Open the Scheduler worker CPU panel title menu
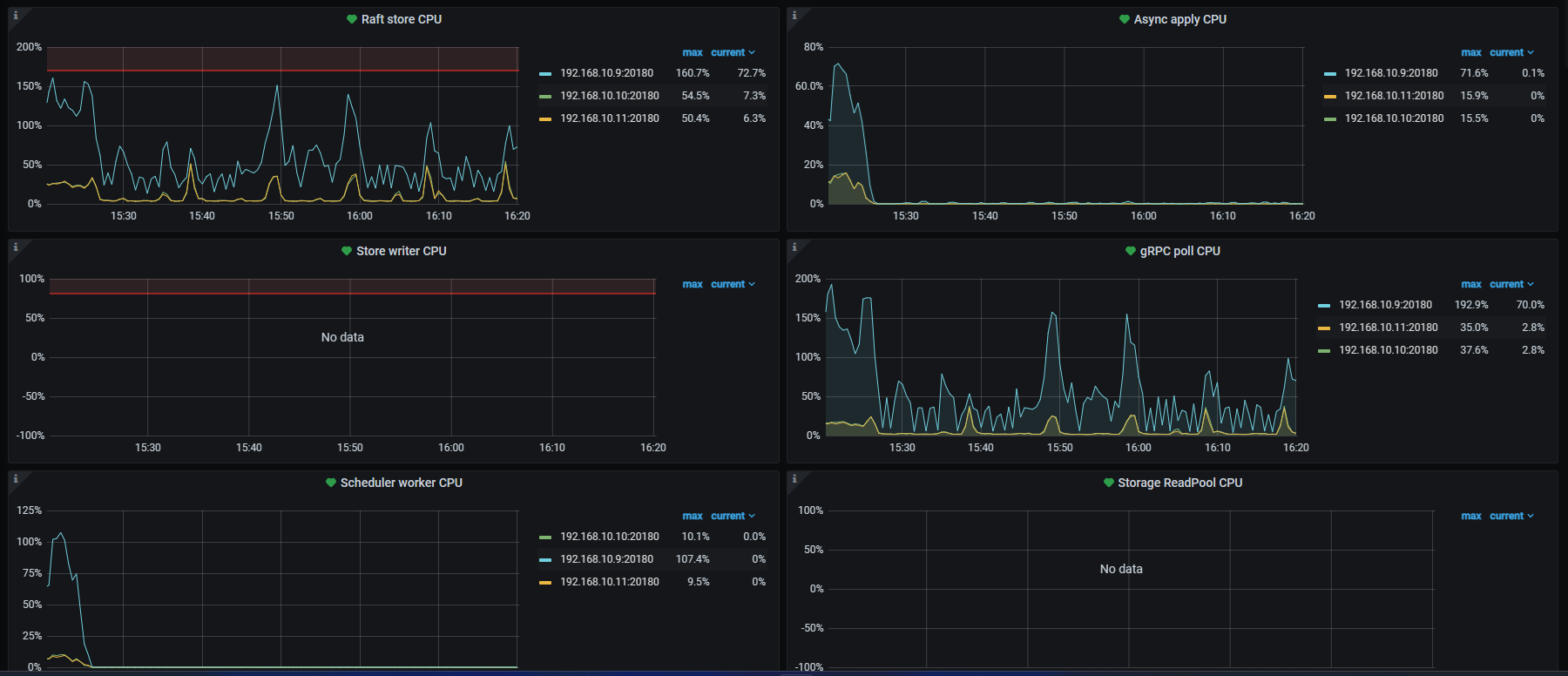The height and width of the screenshot is (676, 1568). pos(401,483)
